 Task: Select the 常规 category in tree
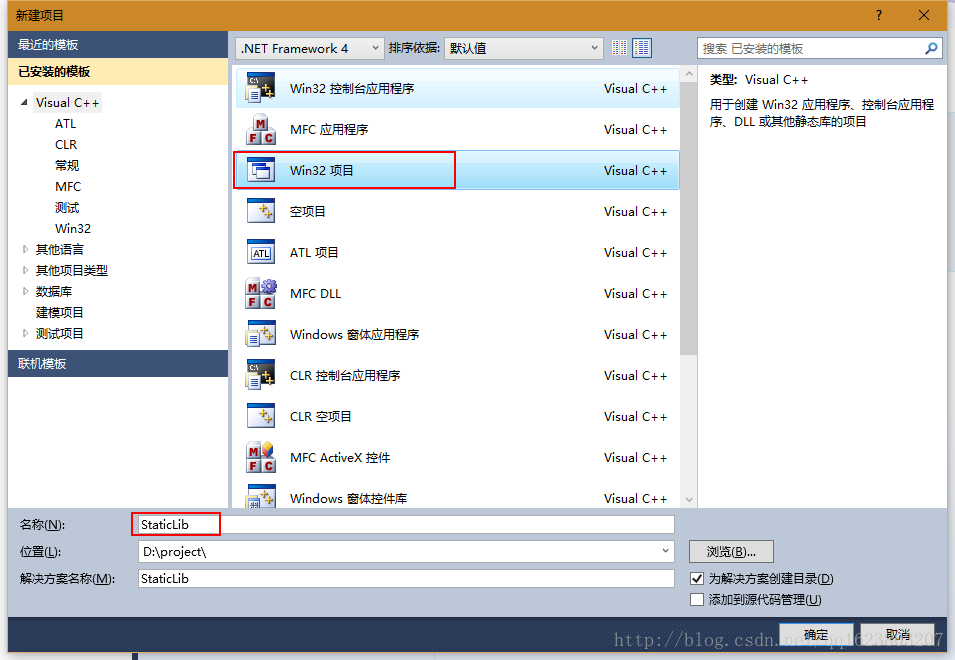click(67, 166)
